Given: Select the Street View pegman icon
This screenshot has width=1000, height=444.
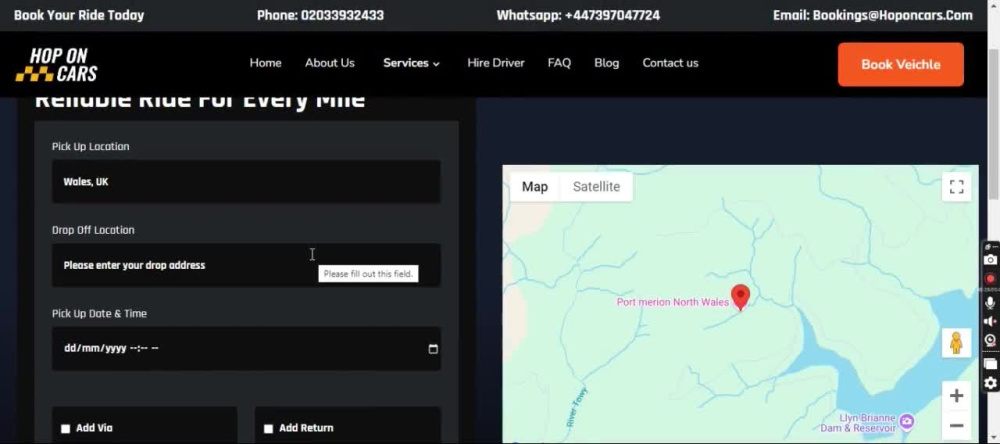Looking at the screenshot, I should pos(955,343).
